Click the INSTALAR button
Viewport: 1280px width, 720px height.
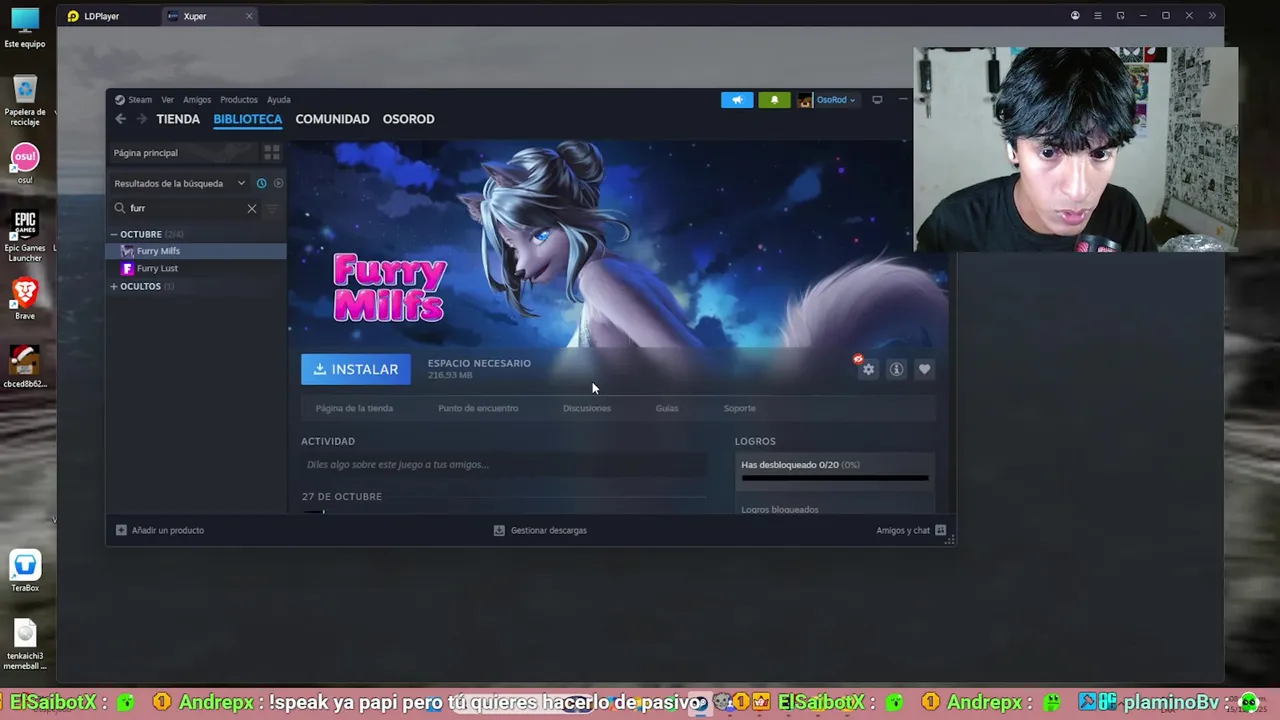[x=356, y=370]
